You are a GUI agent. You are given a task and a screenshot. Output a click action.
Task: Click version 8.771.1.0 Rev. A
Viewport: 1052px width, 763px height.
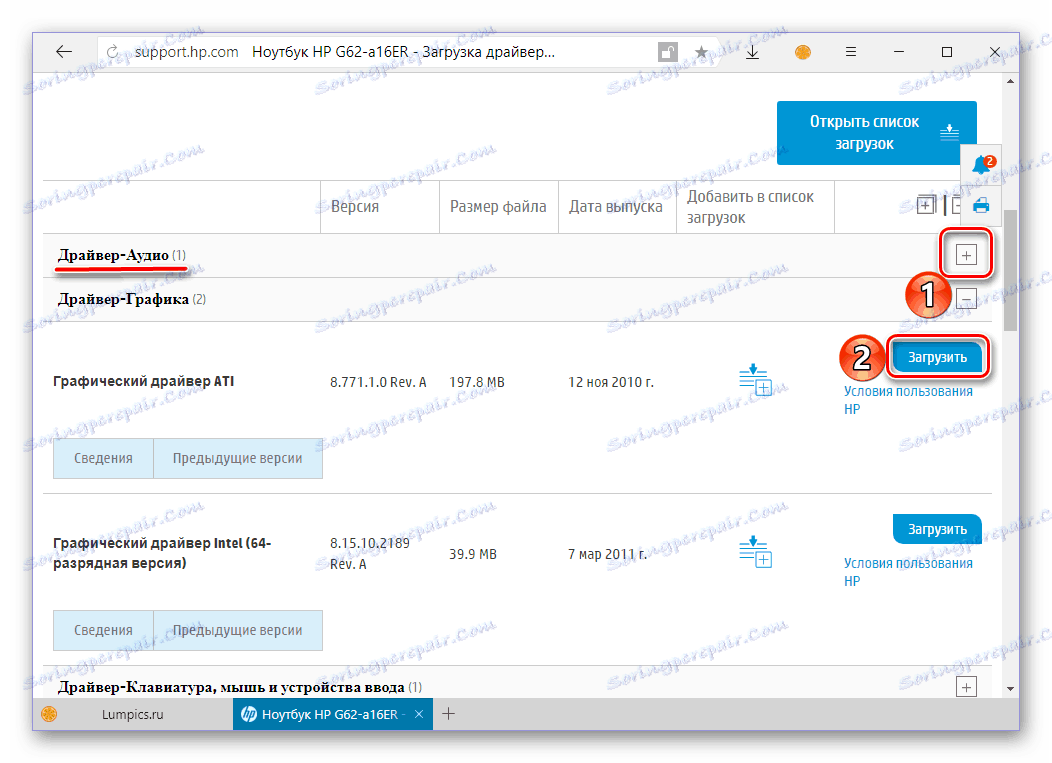[378, 382]
